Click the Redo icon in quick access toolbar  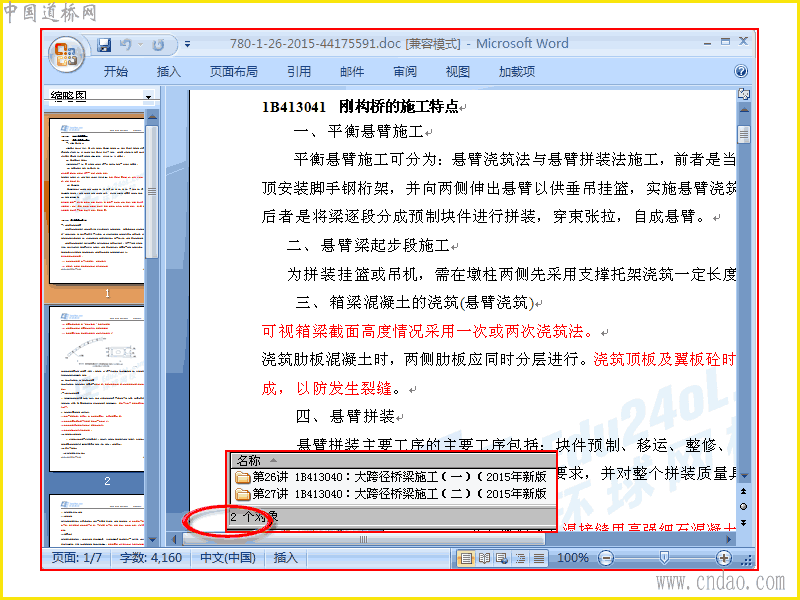pos(158,45)
